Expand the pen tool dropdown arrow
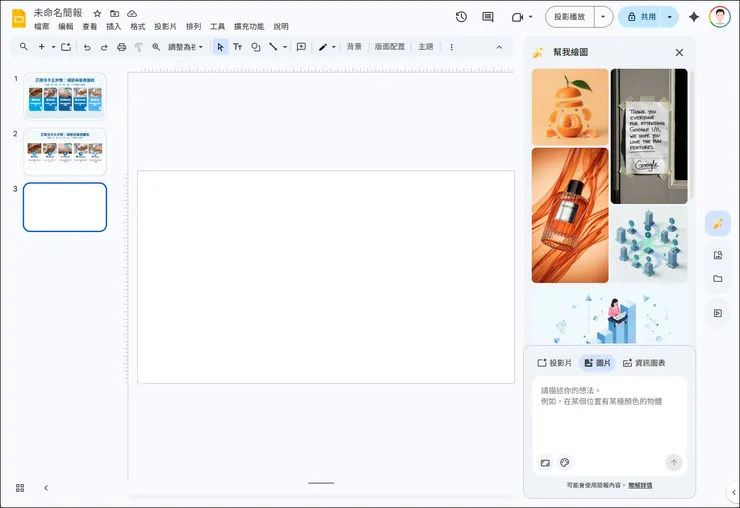 point(334,47)
